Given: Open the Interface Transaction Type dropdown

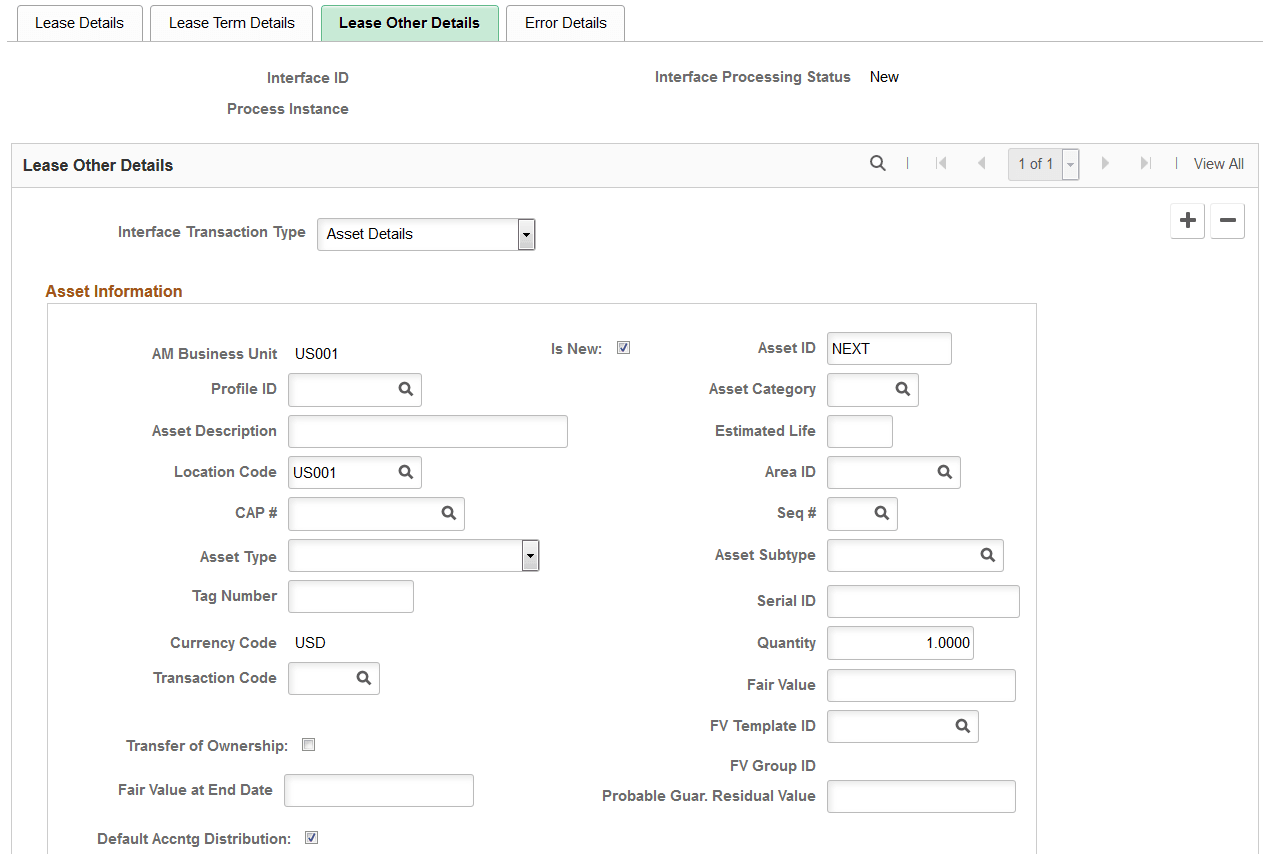Looking at the screenshot, I should (526, 234).
